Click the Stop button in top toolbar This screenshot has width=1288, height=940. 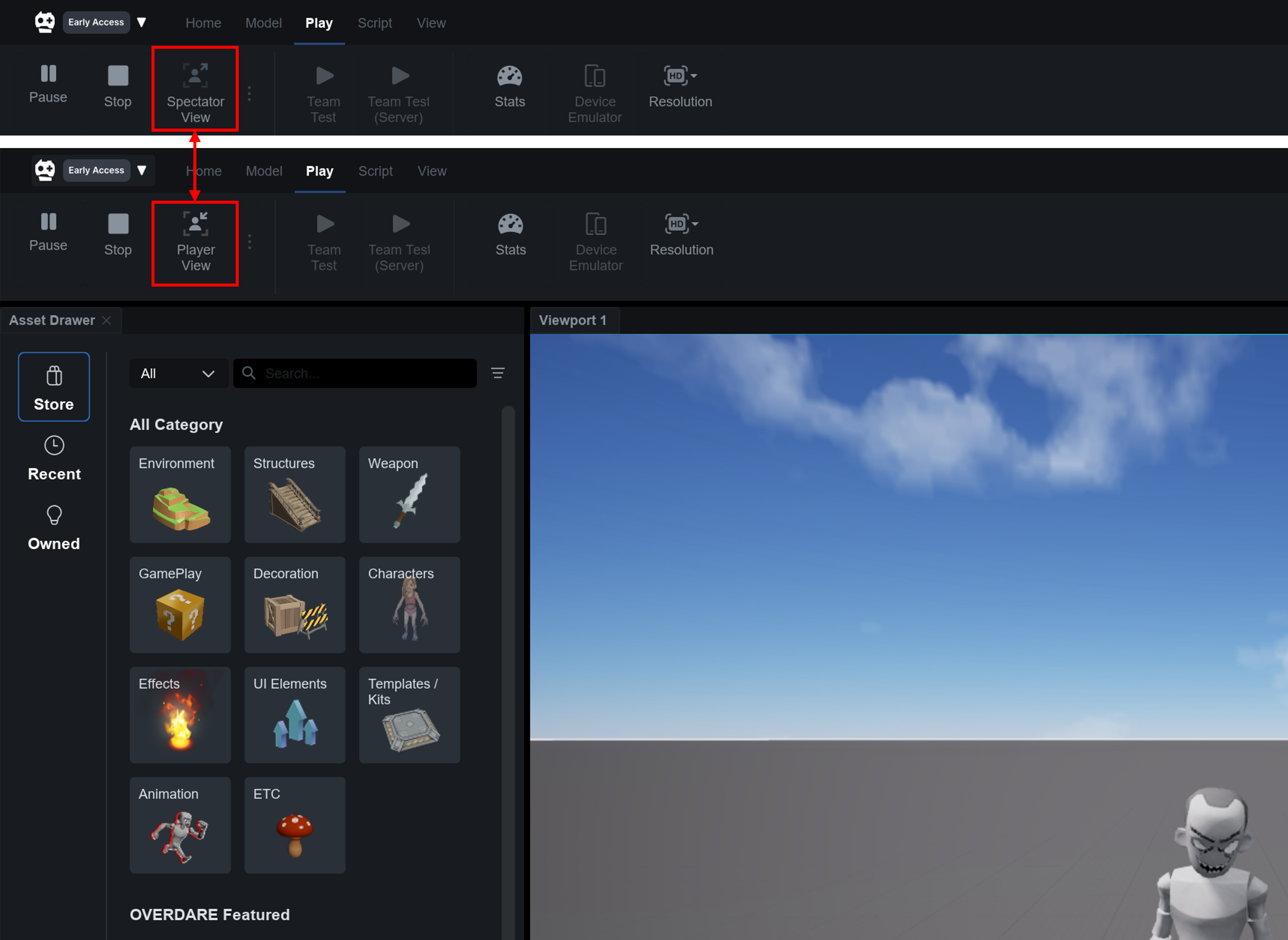click(x=118, y=86)
